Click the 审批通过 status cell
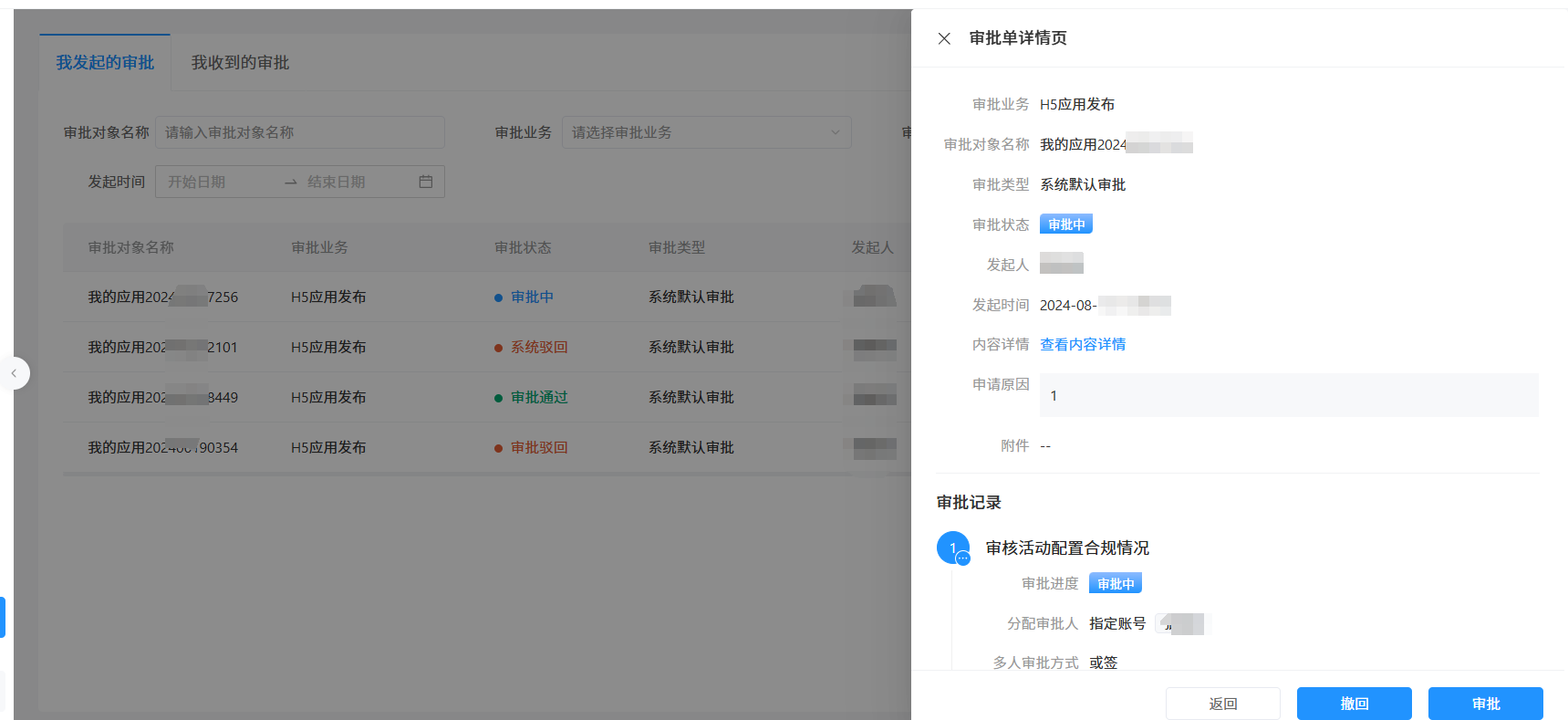The height and width of the screenshot is (720, 1568). coord(539,397)
